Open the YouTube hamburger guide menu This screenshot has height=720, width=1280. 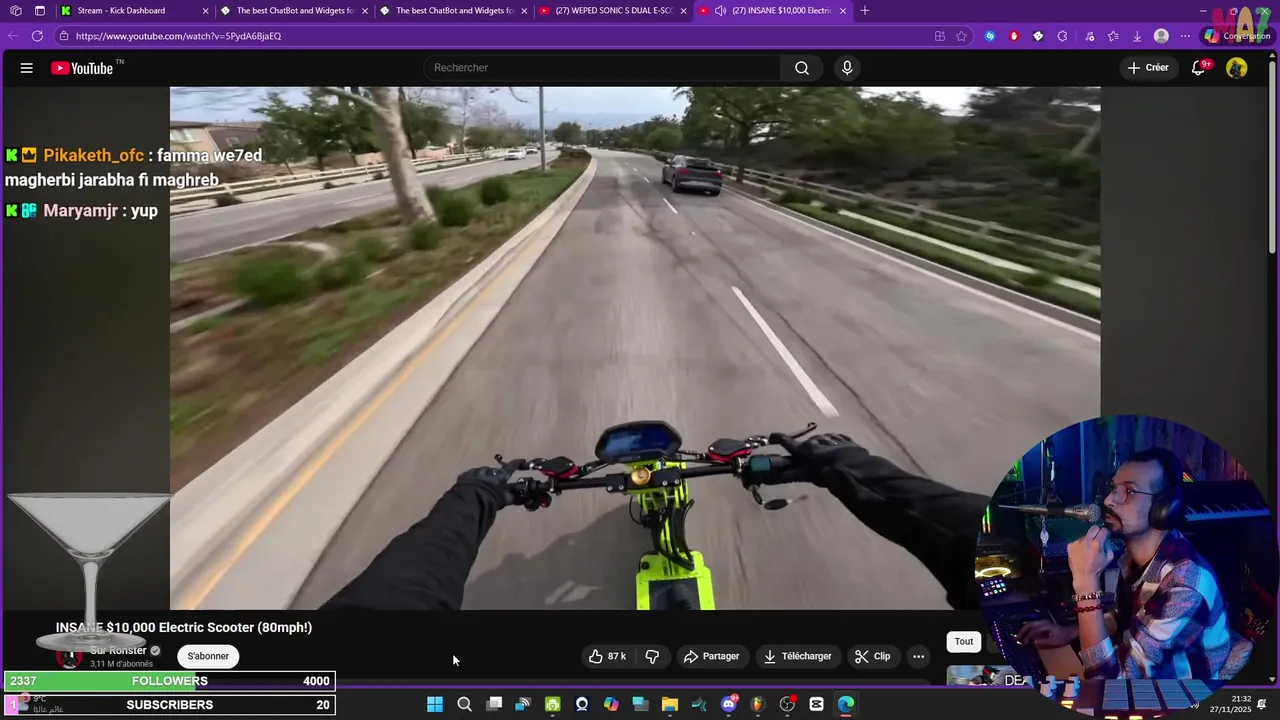(x=27, y=68)
